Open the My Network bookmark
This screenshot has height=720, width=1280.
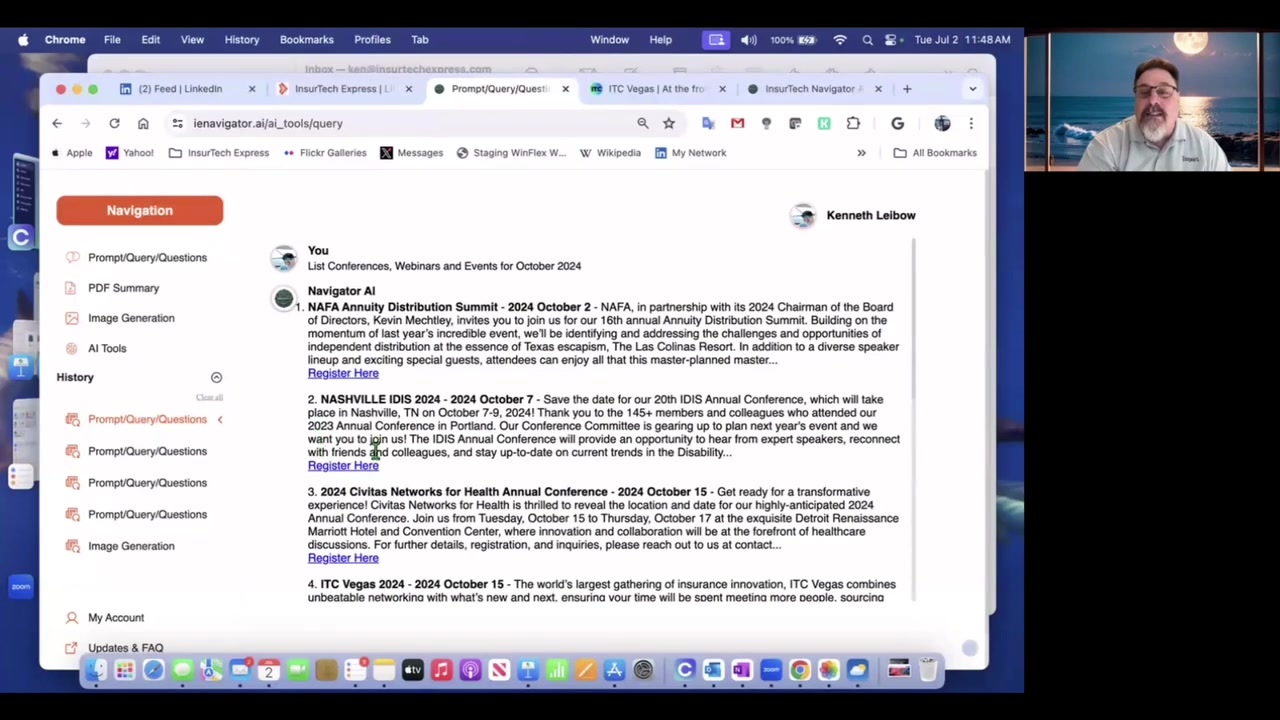(x=690, y=153)
